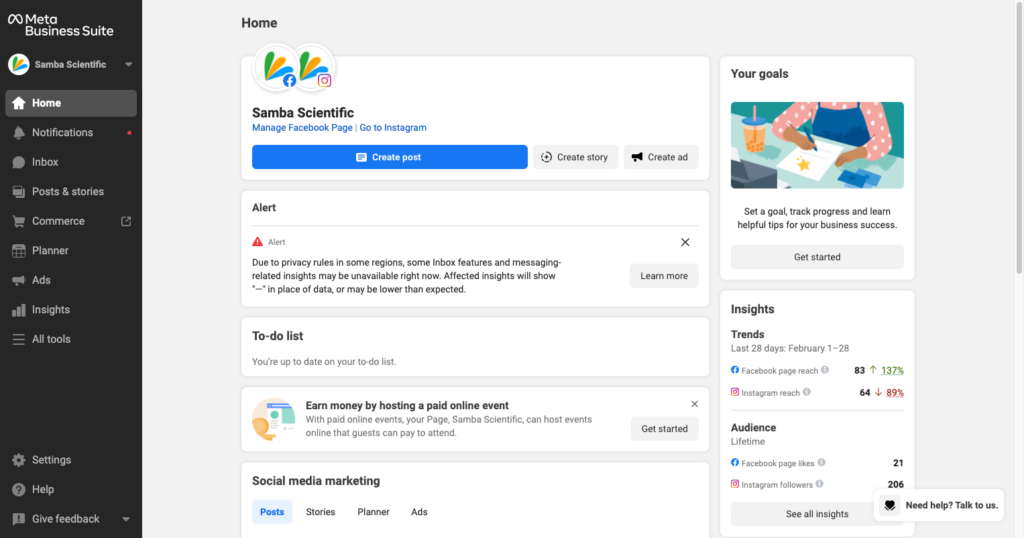
Task: Click the Instagram icon beside Instagram reach
Action: (735, 392)
